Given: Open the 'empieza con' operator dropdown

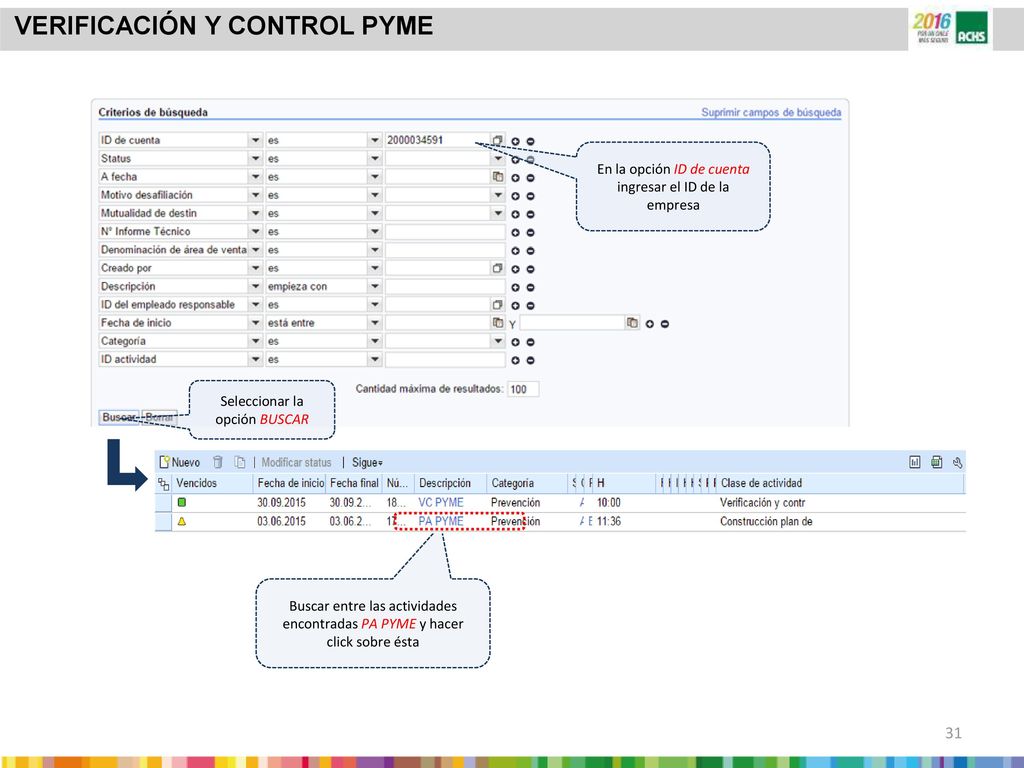Looking at the screenshot, I should point(374,287).
